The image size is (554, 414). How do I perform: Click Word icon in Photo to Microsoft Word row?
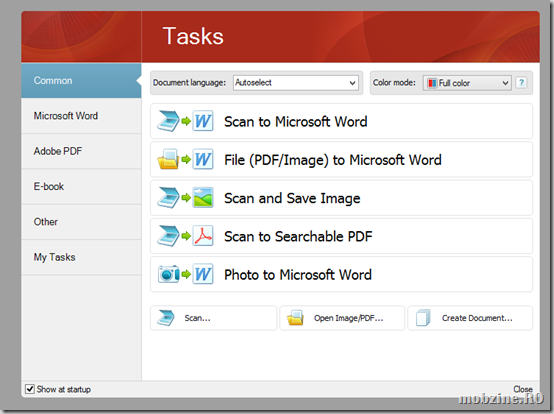pos(203,274)
